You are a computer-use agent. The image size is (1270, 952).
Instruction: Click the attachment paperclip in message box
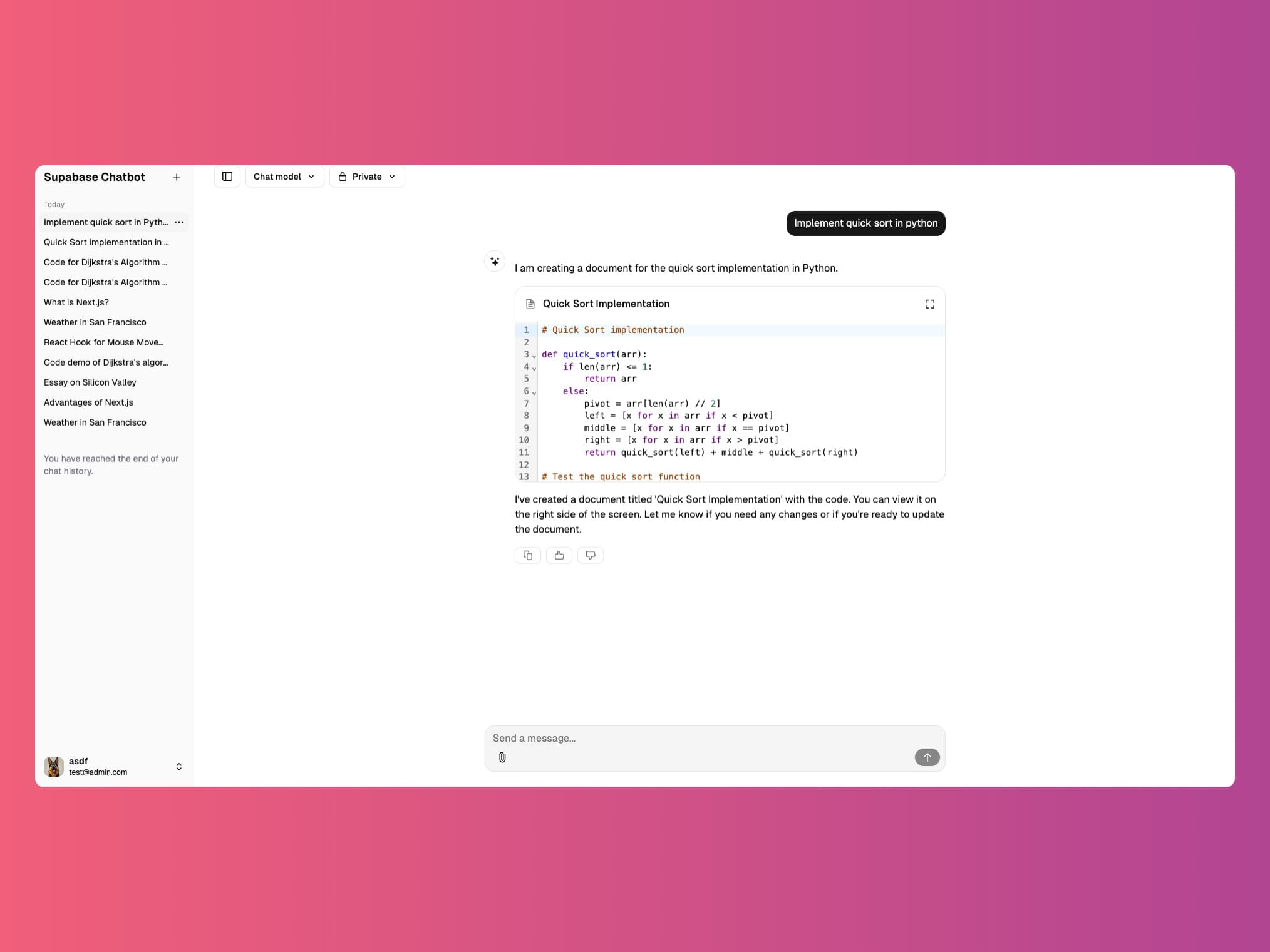[502, 757]
